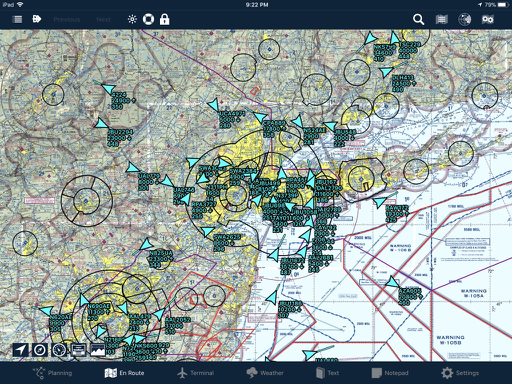Toggle the map lock padlock icon
Screen dimensions: 512x384
(x=164, y=19)
